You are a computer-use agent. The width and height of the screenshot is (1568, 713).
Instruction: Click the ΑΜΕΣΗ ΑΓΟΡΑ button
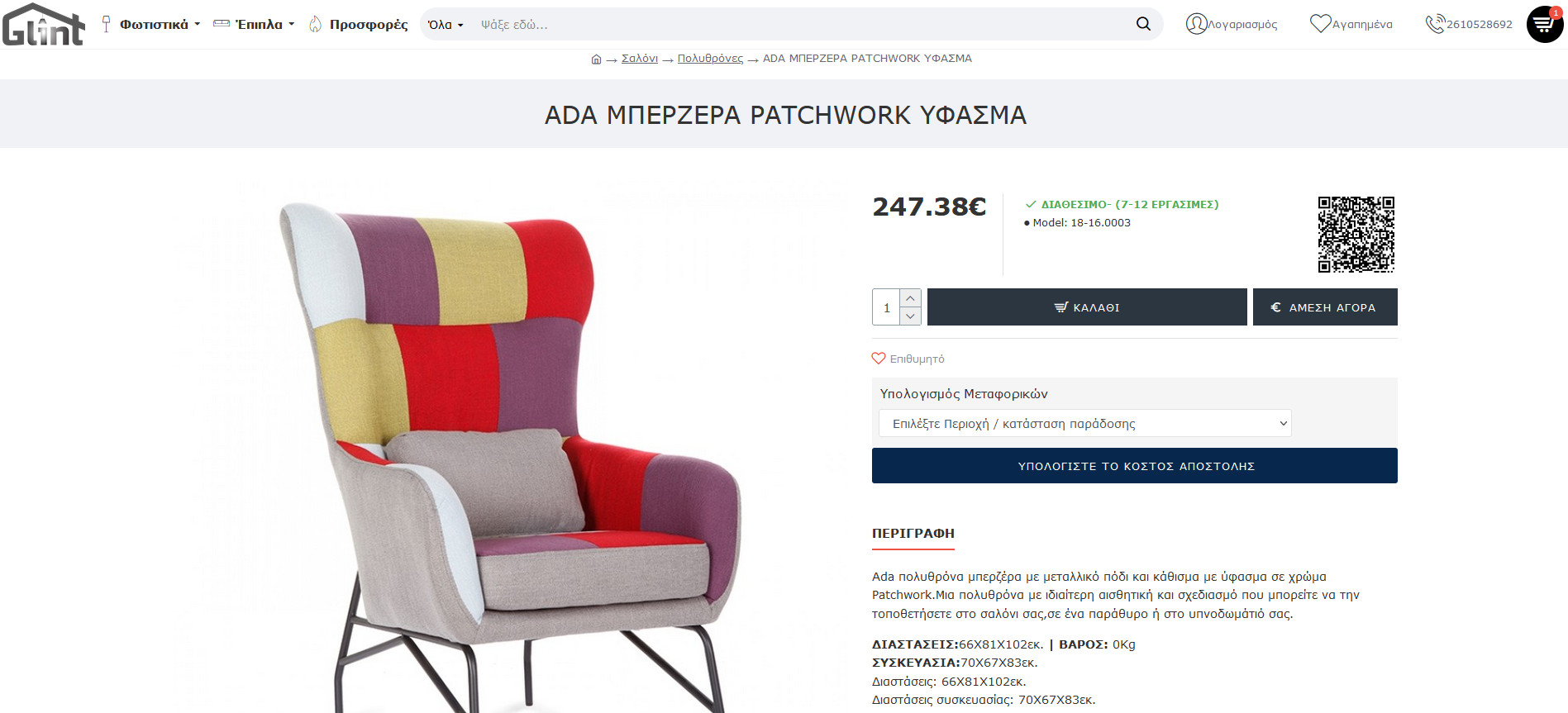click(1325, 307)
